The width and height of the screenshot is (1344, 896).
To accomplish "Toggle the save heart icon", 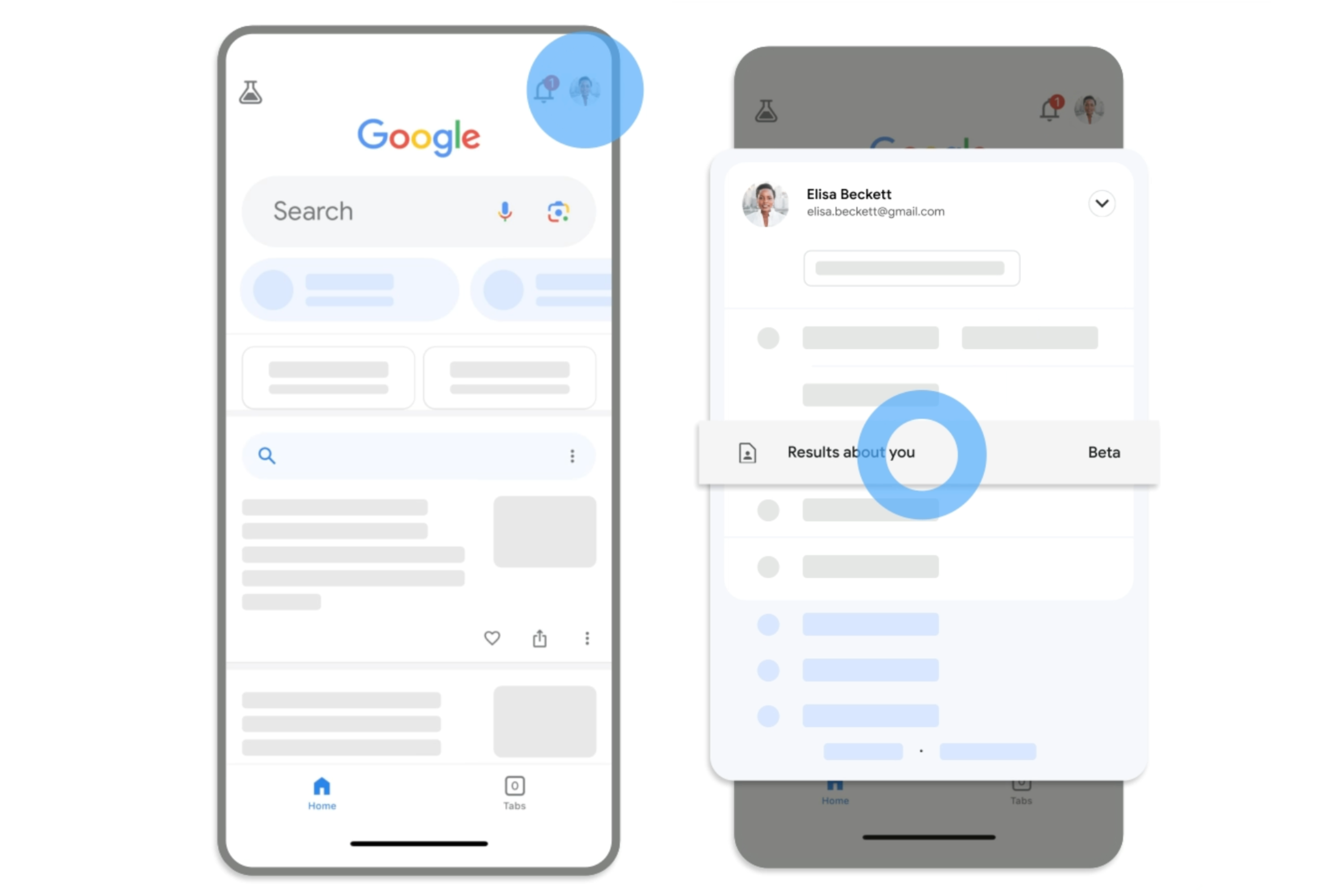I will tap(492, 638).
